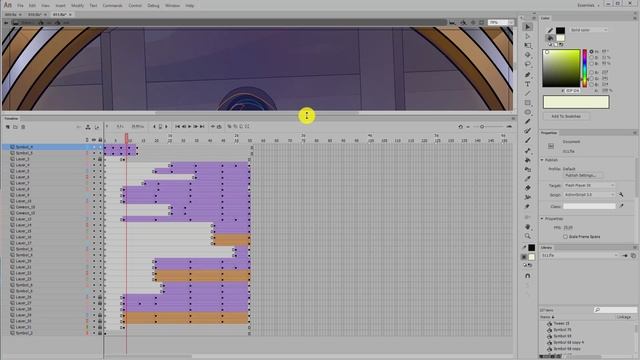Image resolution: width=640 pixels, height=360 pixels.
Task: Select the Saturation radio button
Action: point(591,58)
